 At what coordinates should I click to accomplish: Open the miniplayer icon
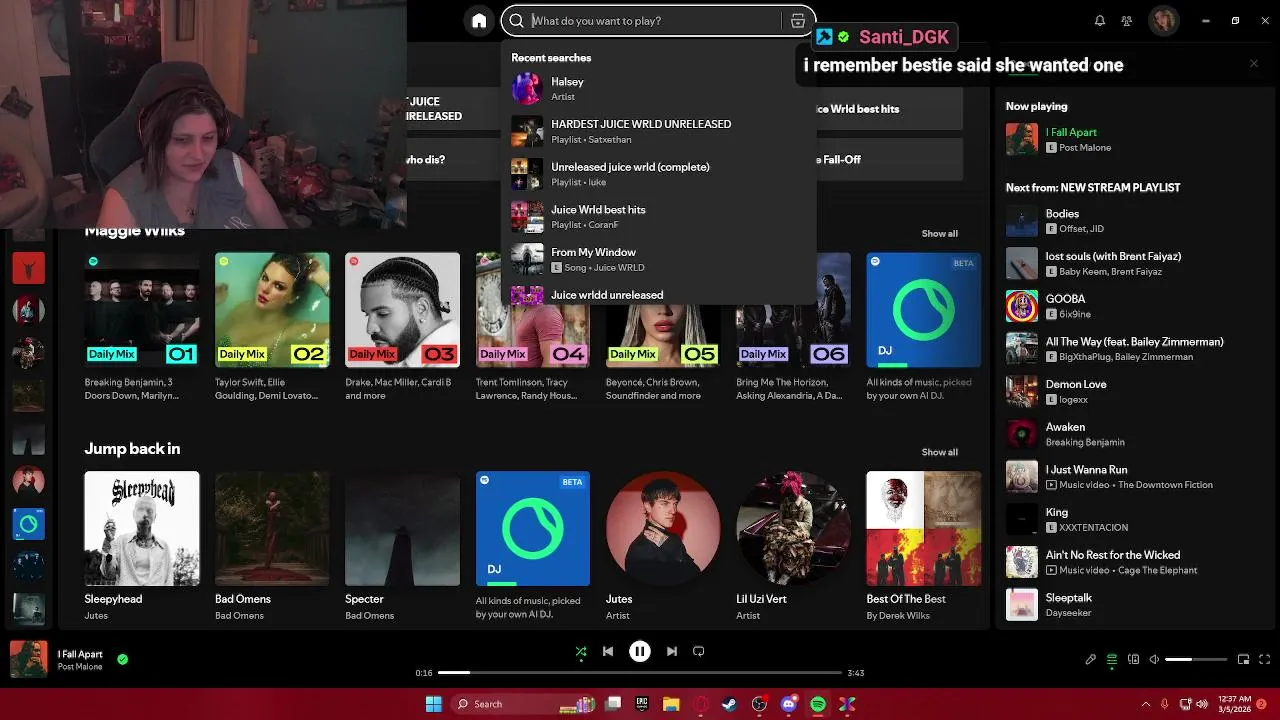pos(1244,660)
